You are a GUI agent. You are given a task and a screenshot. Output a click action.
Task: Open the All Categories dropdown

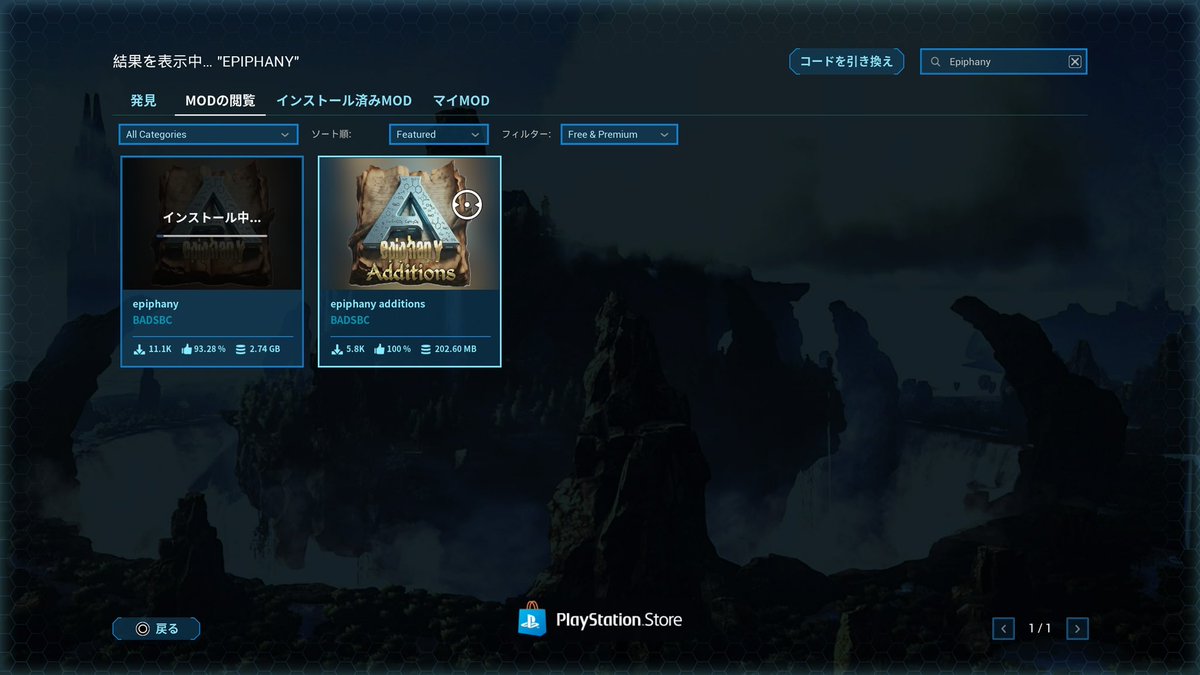pos(208,134)
